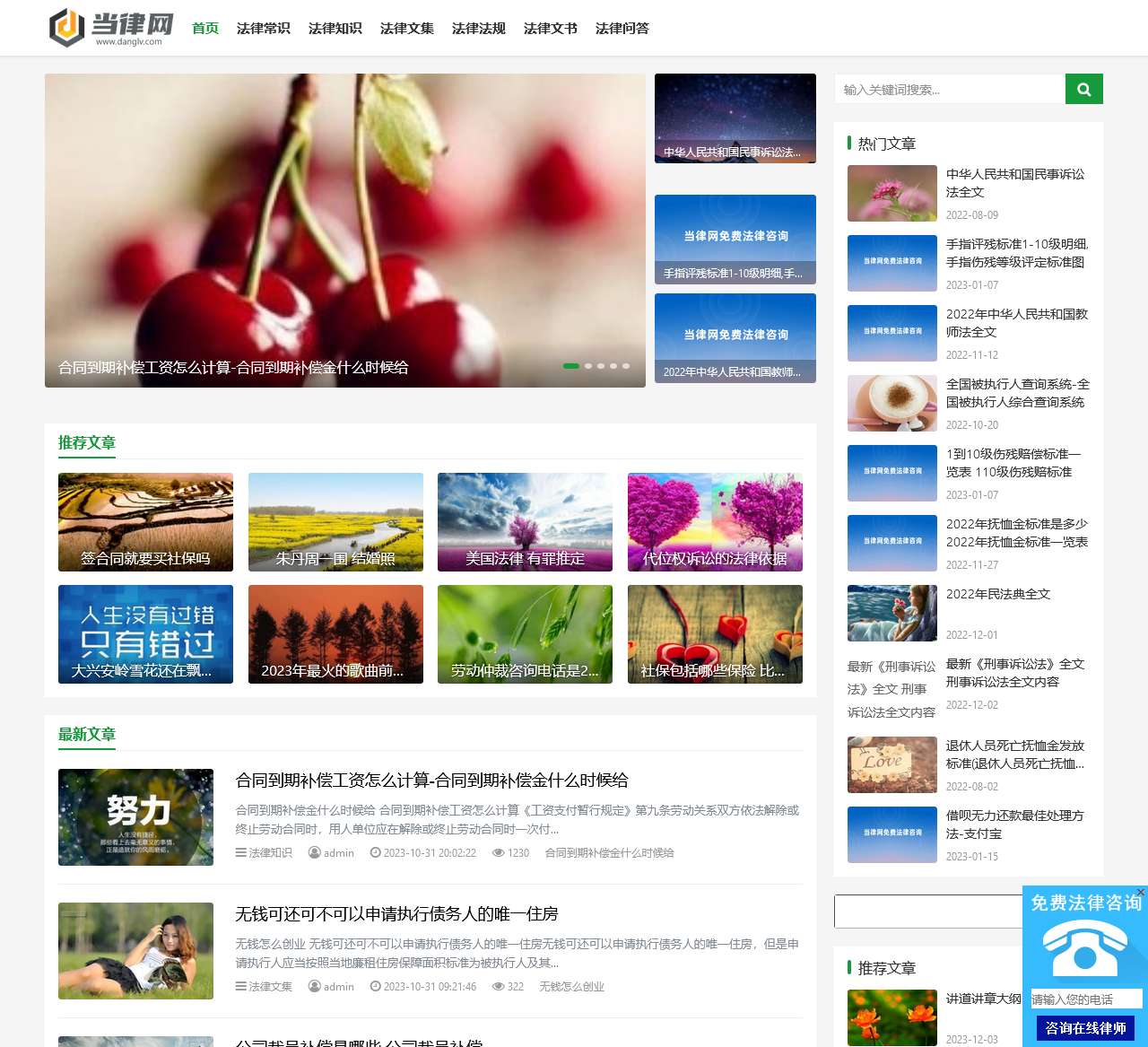Open the 中华人民共和国民事诉讼法 starry banner card
This screenshot has width=1148, height=1047.
click(x=735, y=118)
